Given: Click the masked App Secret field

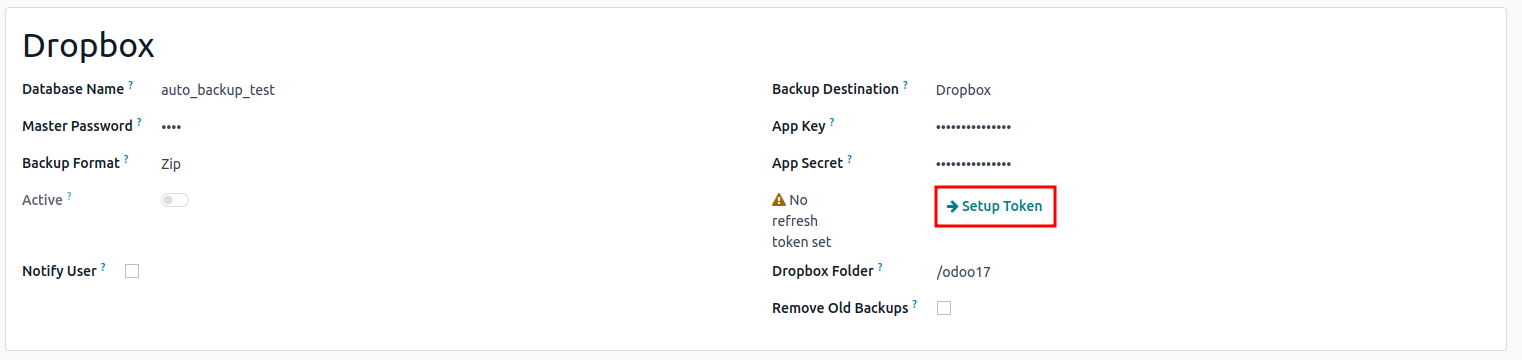Looking at the screenshot, I should click(973, 163).
